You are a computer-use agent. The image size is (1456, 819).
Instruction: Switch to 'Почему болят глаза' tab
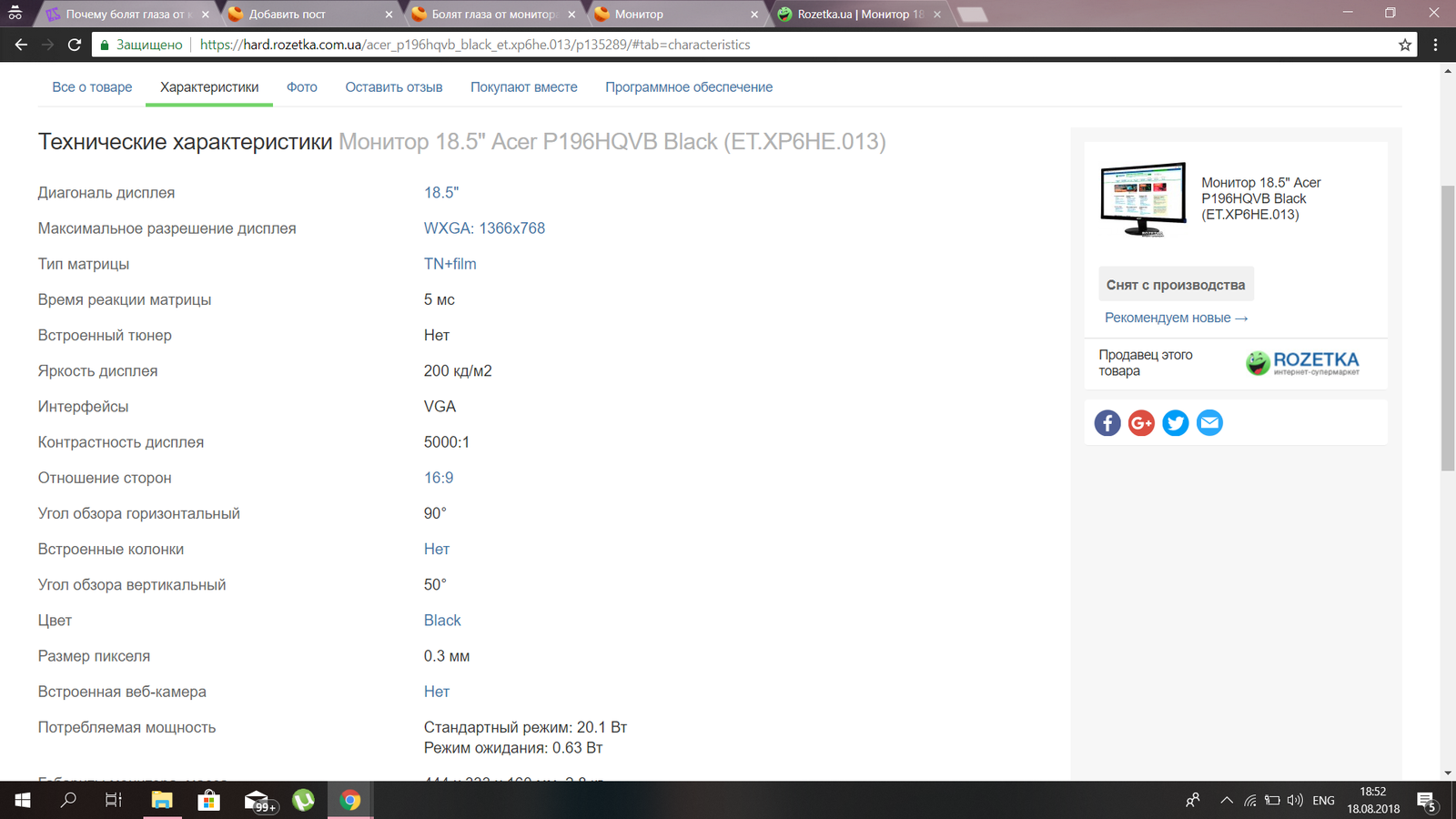tap(126, 14)
